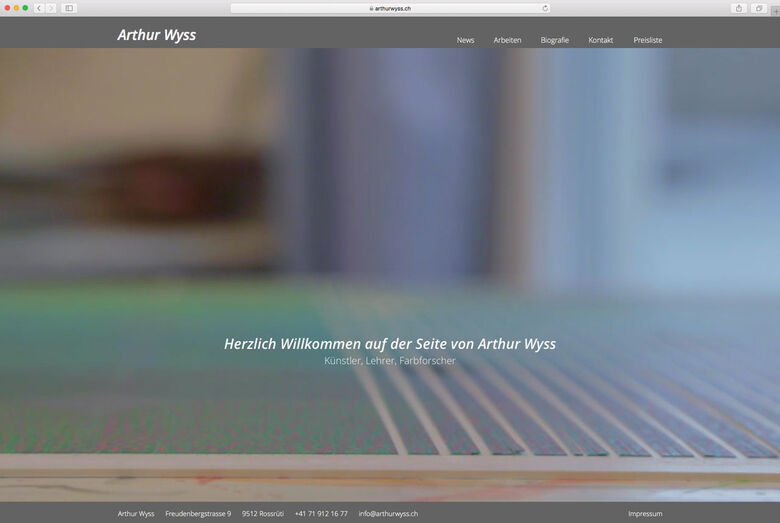Click the arthurwyss.ch address bar
Viewport: 780px width, 523px height.
pyautogui.click(x=390, y=8)
